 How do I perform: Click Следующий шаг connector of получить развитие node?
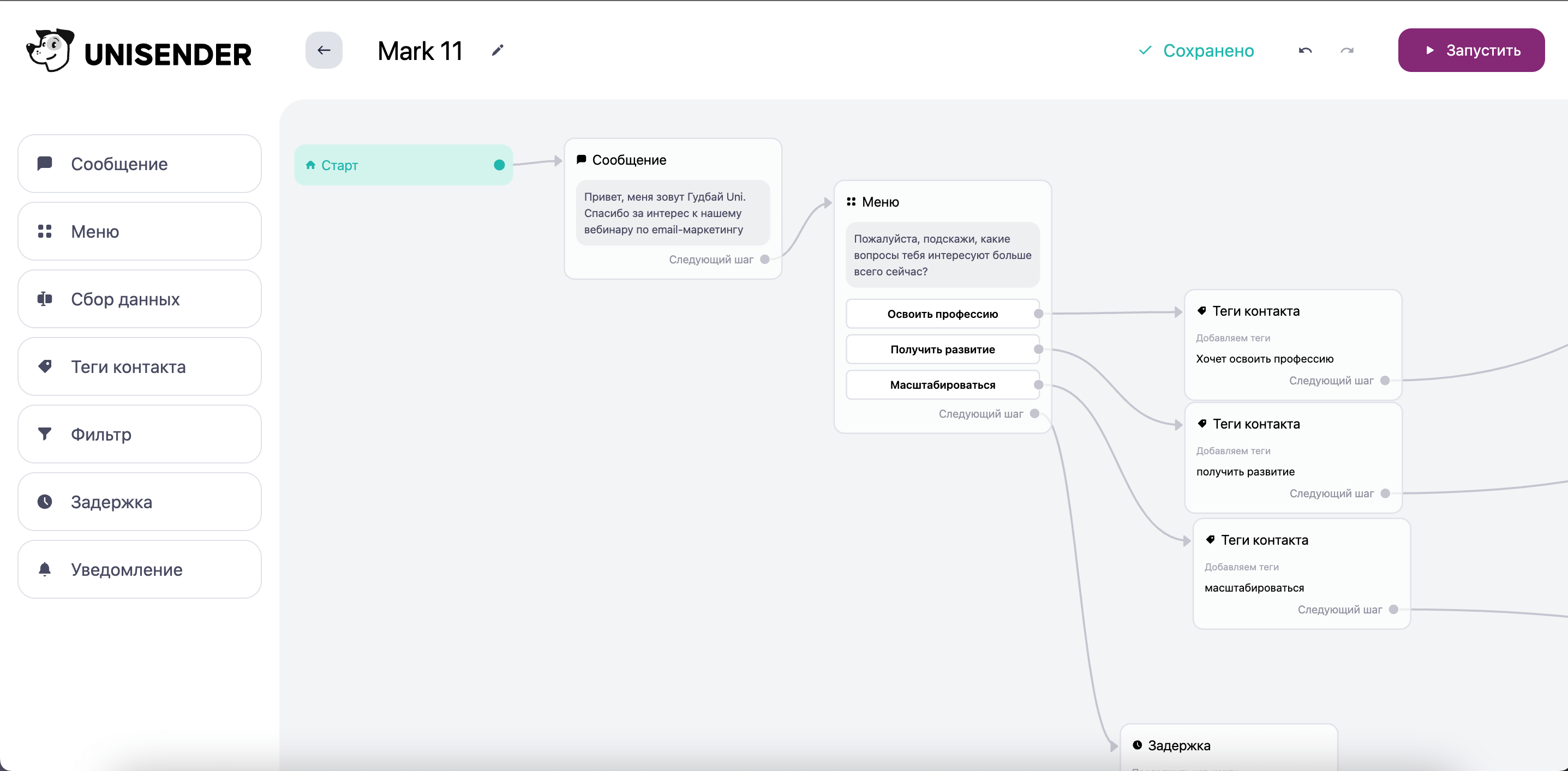[x=1385, y=493]
